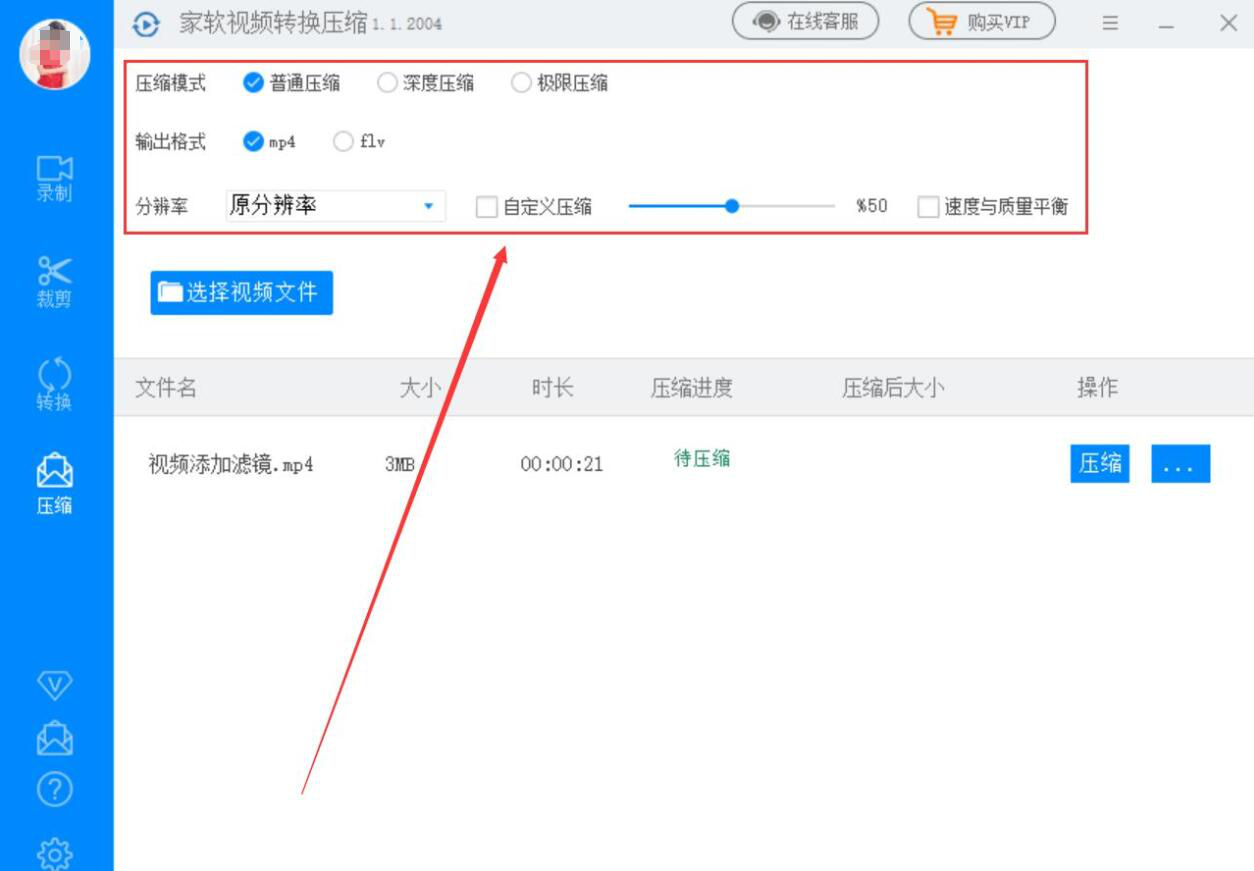Click the envelope icon below the diamond
Viewport: 1254px width, 871px height.
(x=55, y=738)
